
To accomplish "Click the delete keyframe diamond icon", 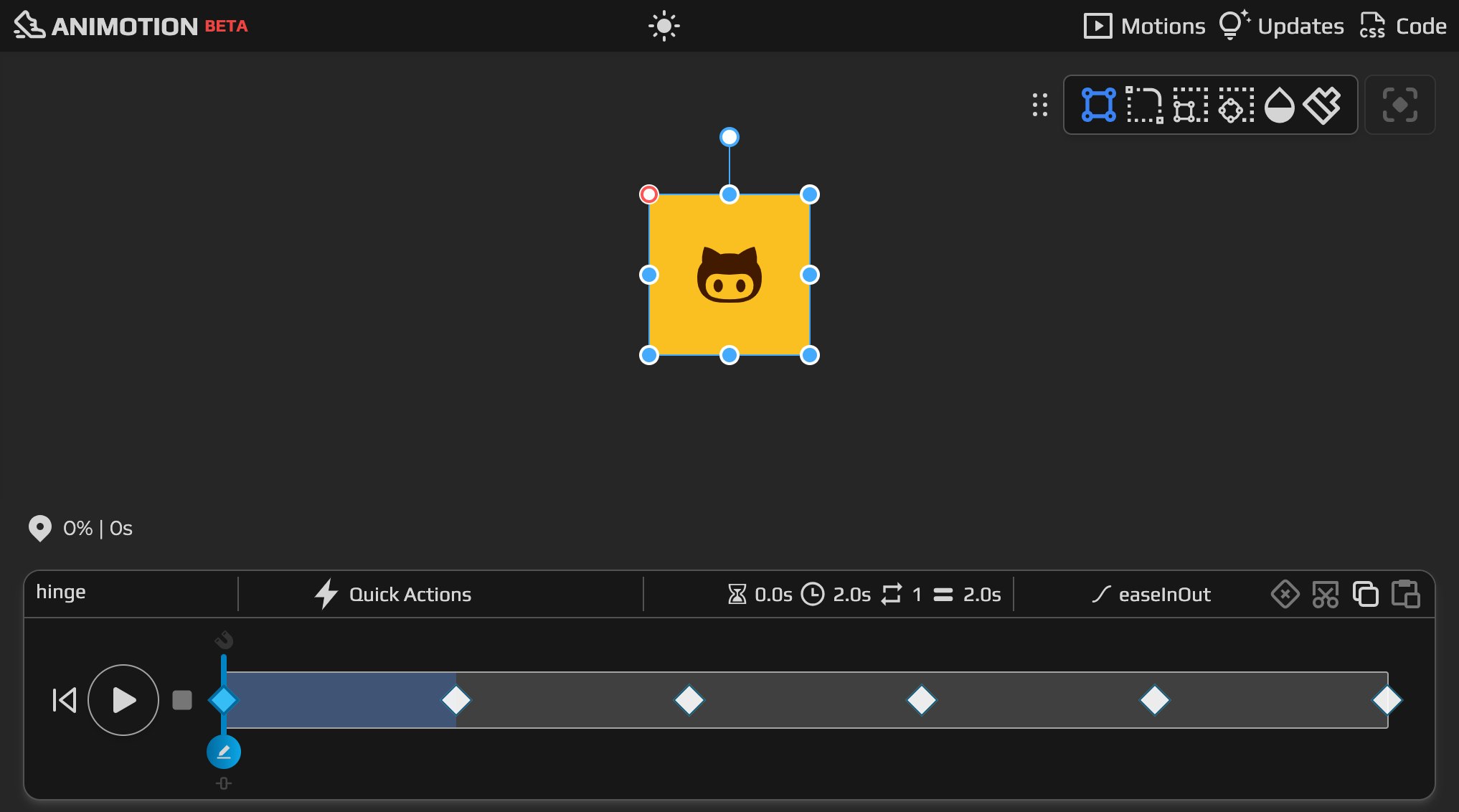I will (1285, 594).
